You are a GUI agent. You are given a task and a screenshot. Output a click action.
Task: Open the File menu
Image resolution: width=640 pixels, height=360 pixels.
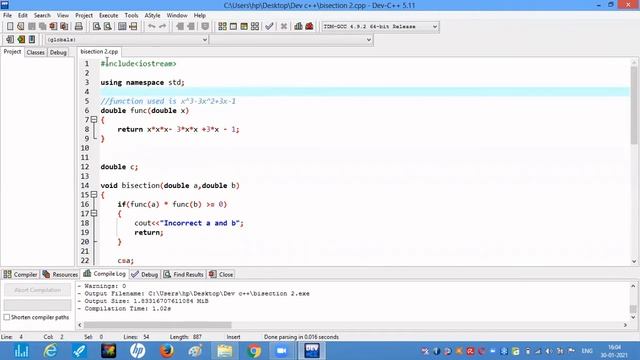coord(7,16)
